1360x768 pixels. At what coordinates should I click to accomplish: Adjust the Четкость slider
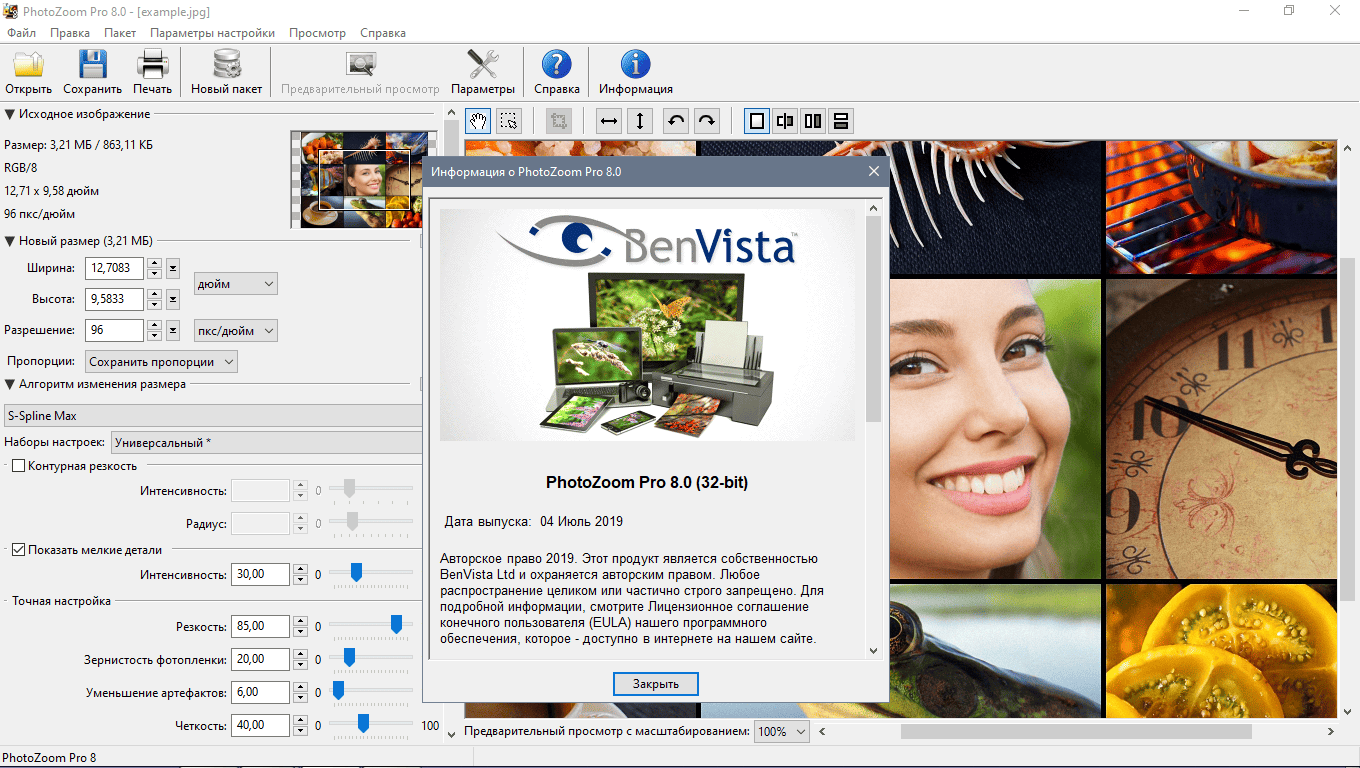(x=363, y=723)
